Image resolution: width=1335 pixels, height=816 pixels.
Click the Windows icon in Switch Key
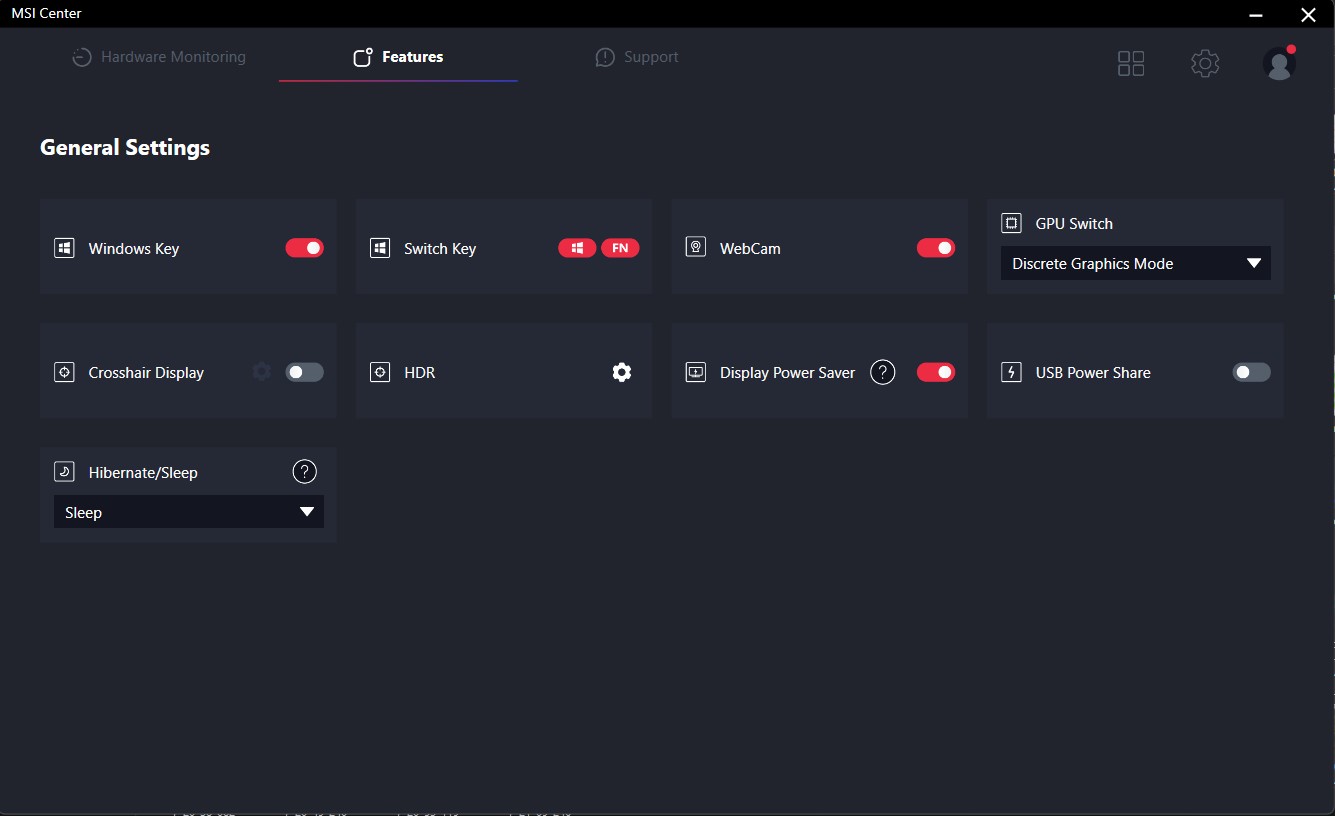point(577,248)
